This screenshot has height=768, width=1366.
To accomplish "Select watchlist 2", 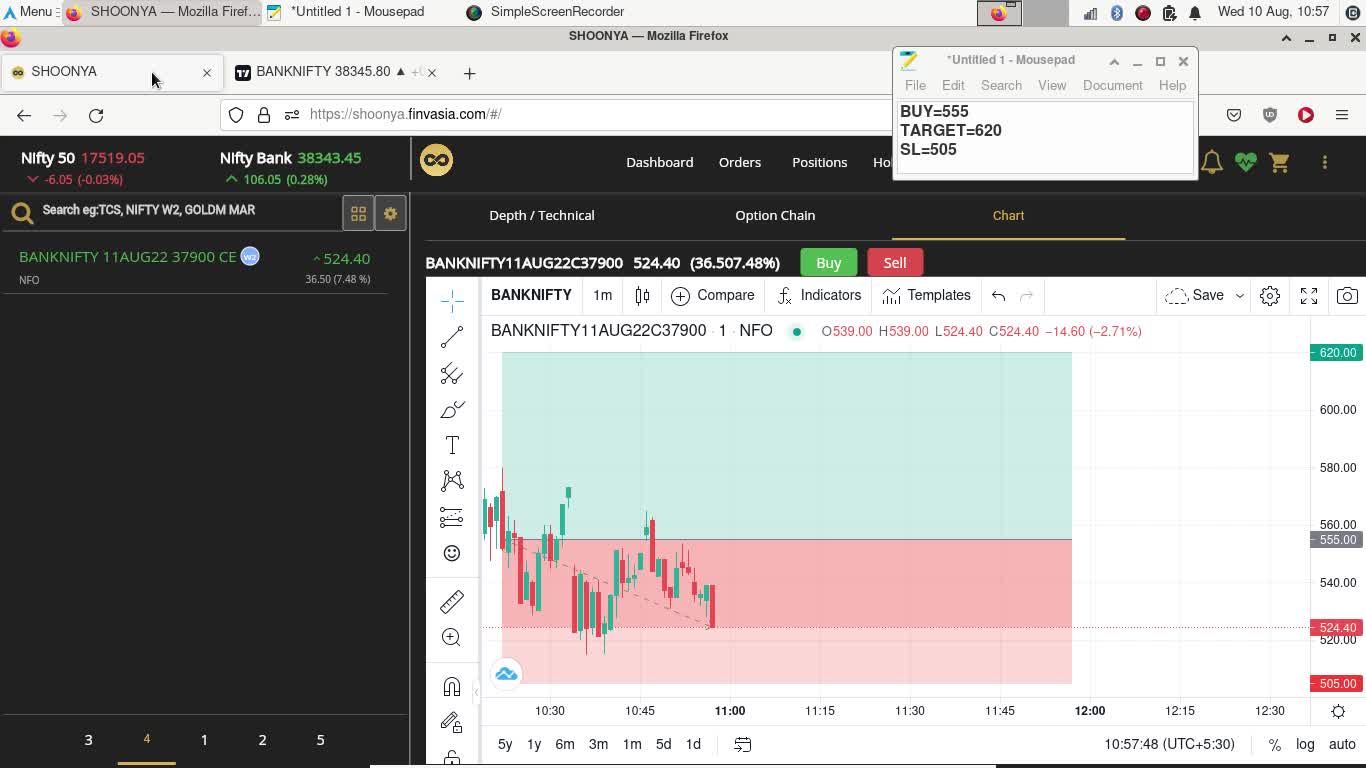I will click(262, 740).
